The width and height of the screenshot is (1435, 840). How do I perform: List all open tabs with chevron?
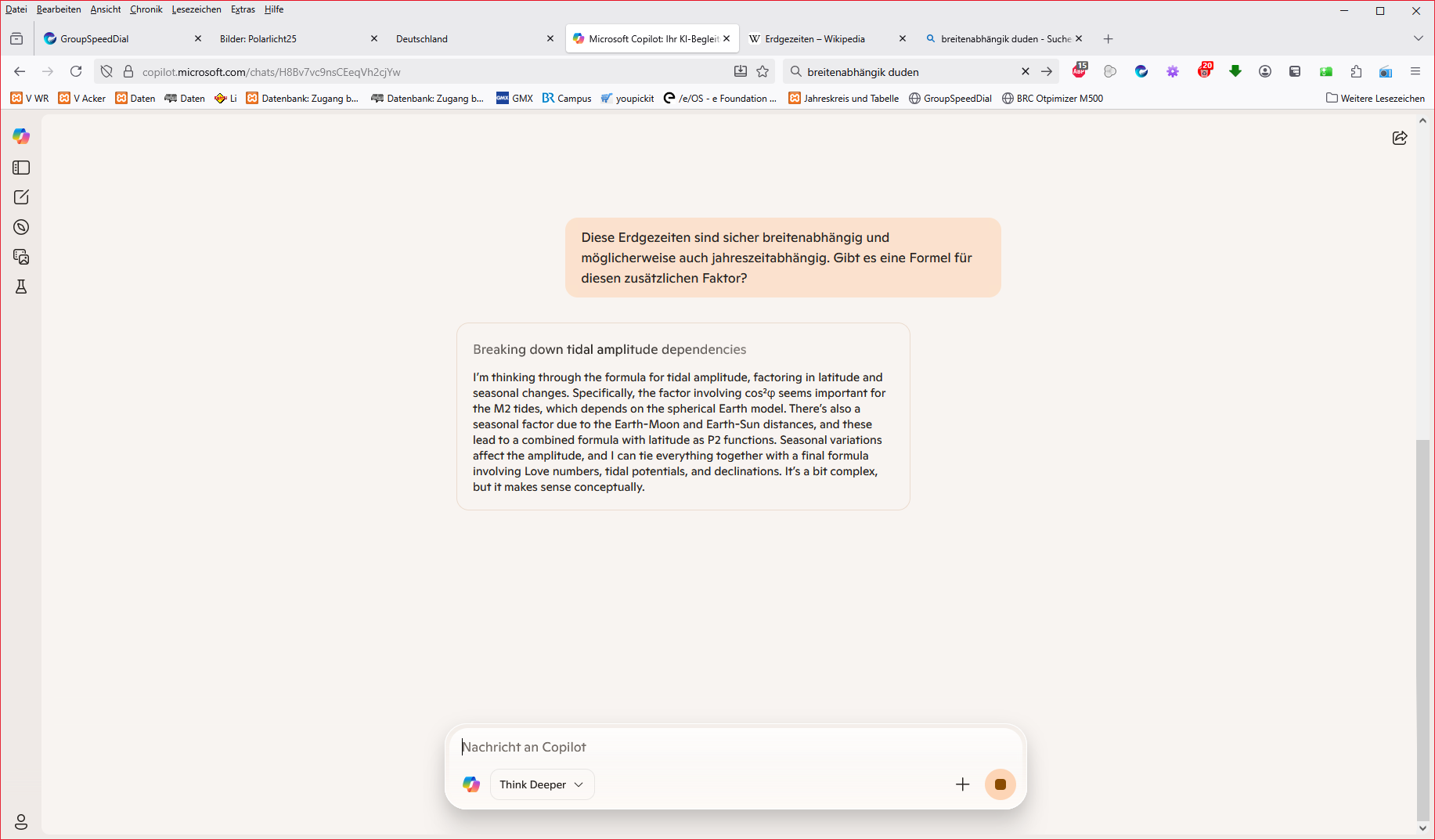pyautogui.click(x=1418, y=38)
